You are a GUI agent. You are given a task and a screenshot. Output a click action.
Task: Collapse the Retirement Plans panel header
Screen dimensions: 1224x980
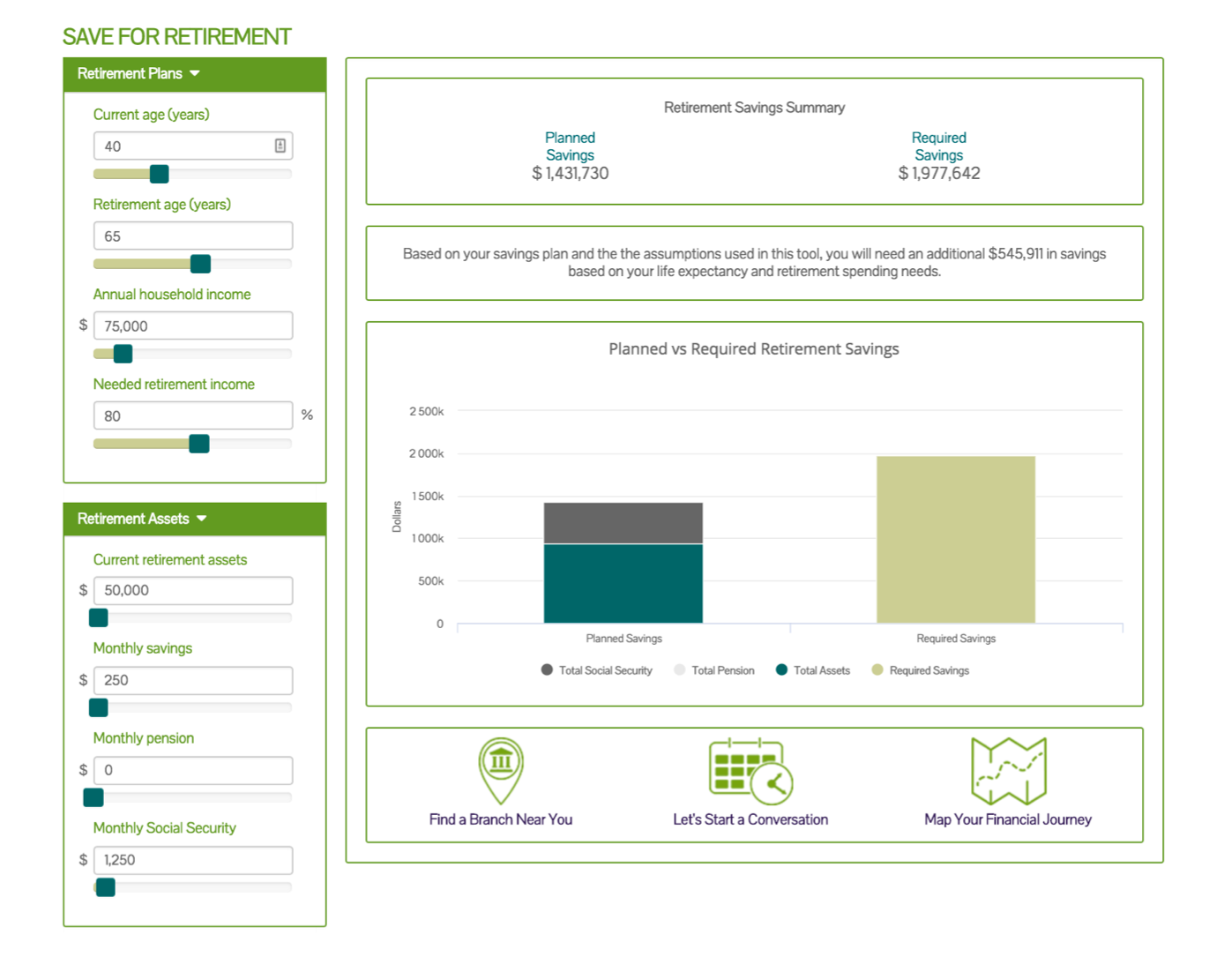(x=138, y=74)
